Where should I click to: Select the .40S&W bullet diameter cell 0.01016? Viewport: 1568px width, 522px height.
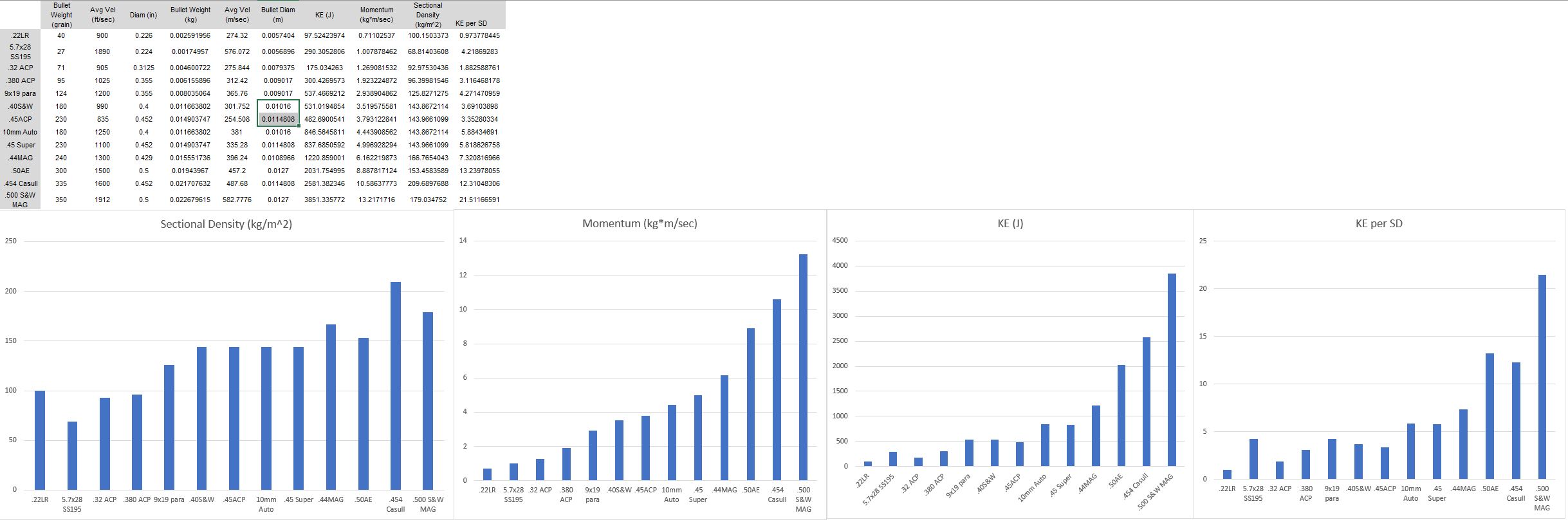click(278, 106)
